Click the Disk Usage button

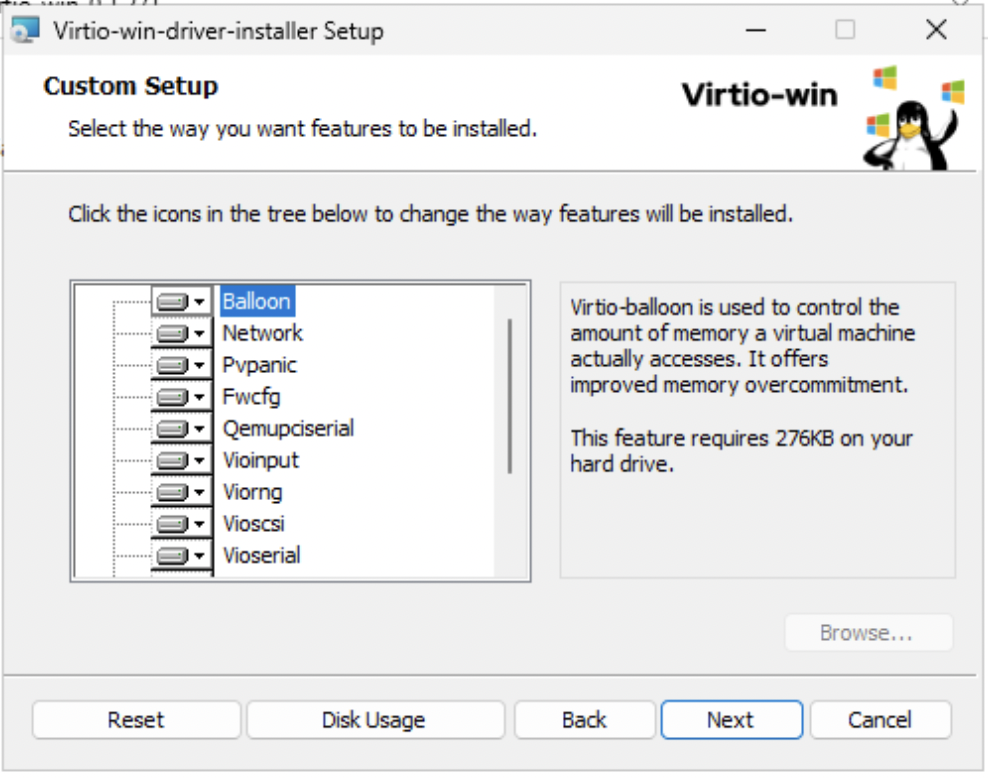[x=375, y=719]
